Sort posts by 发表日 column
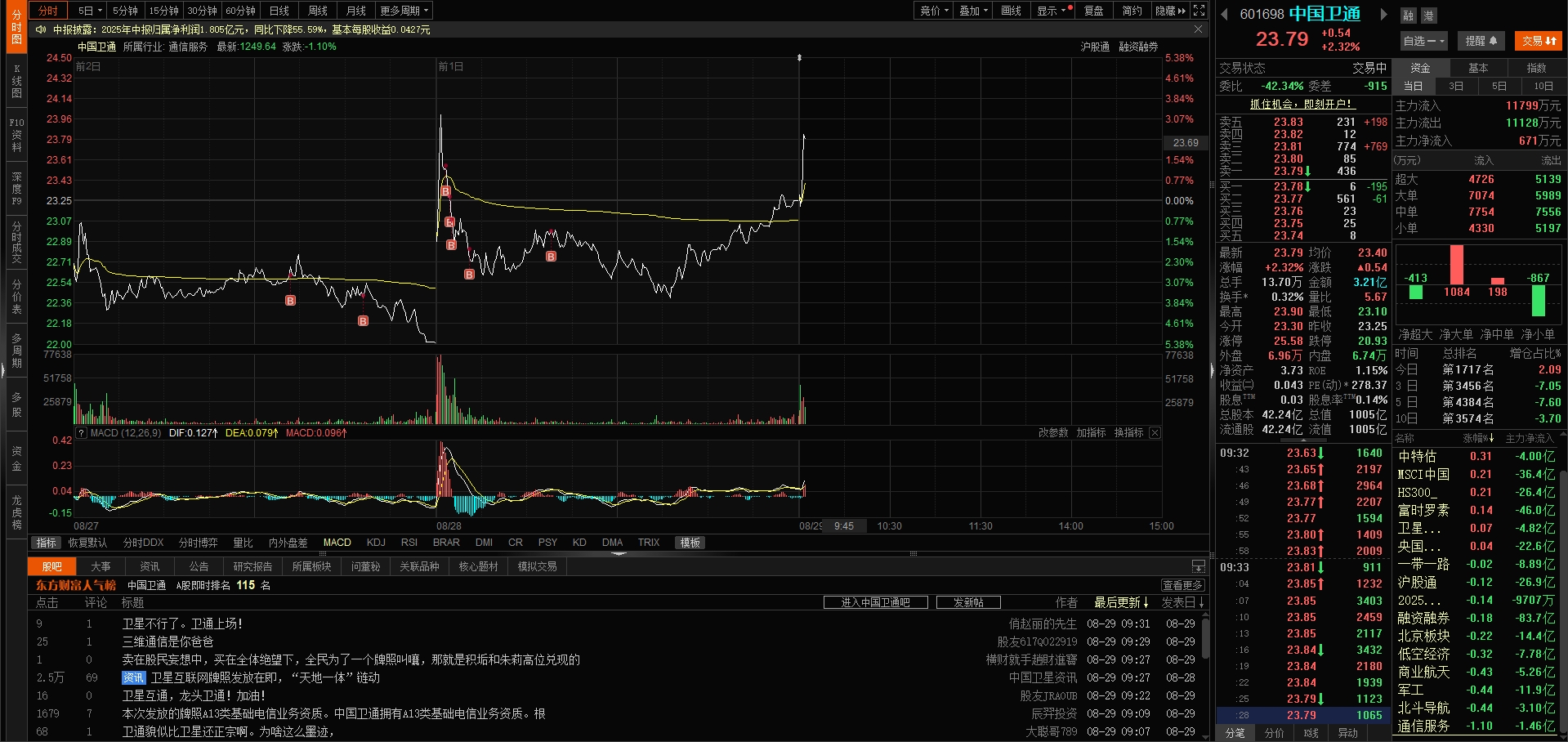The height and width of the screenshot is (742, 1568). (x=1183, y=602)
